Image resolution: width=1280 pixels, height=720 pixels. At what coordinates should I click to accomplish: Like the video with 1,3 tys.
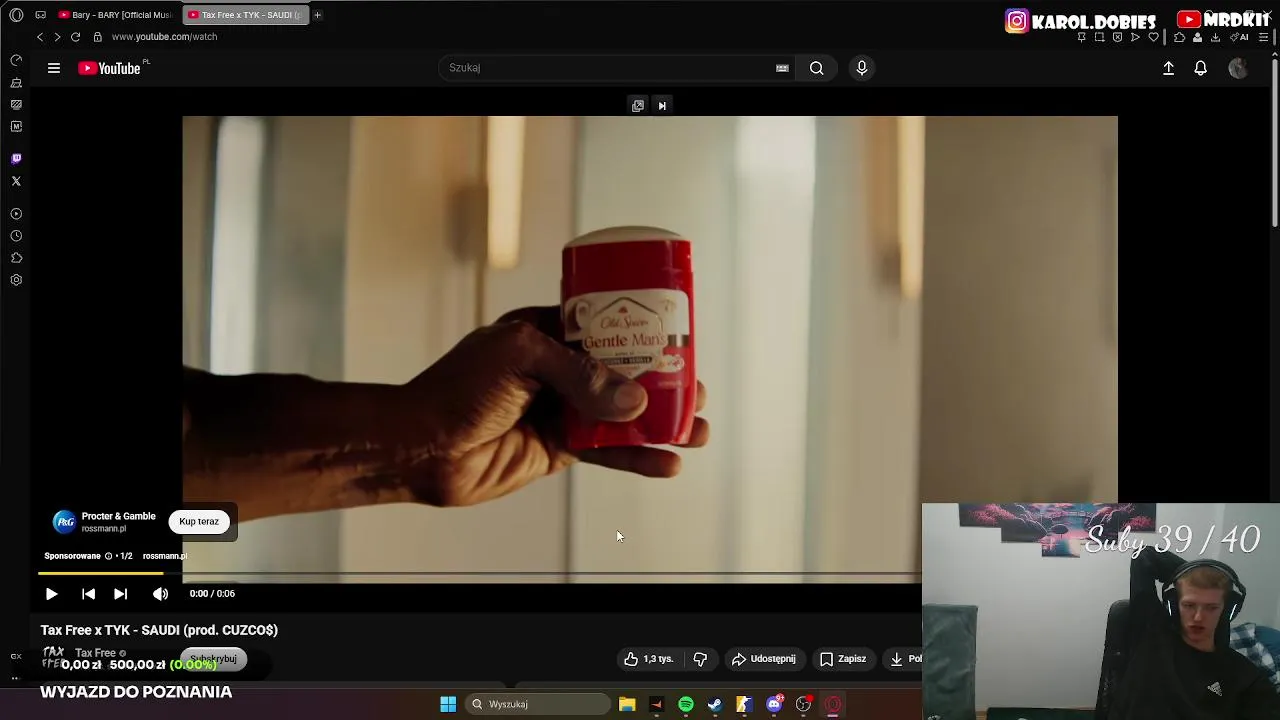coord(649,659)
